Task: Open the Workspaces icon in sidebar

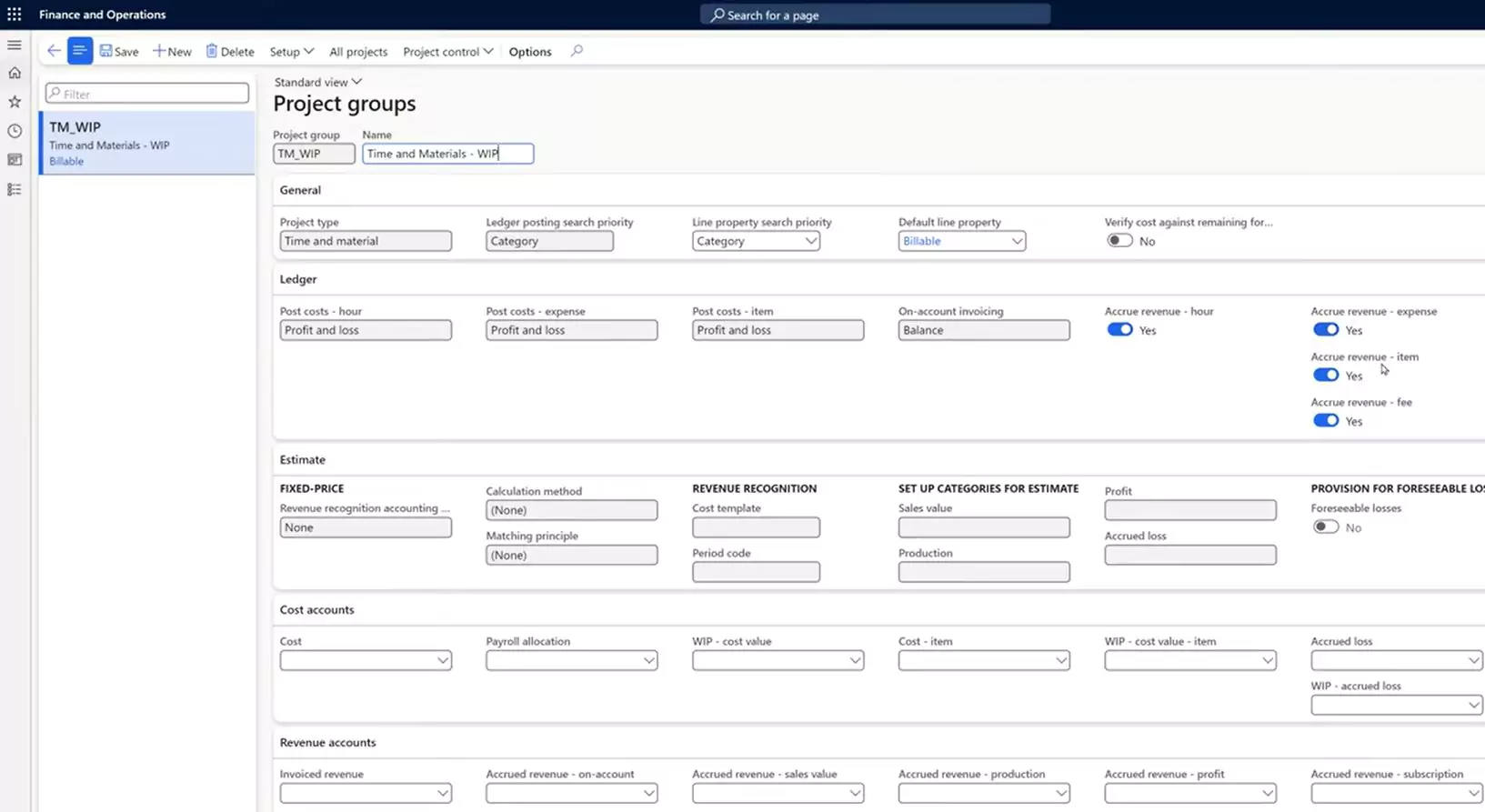Action: pyautogui.click(x=15, y=160)
